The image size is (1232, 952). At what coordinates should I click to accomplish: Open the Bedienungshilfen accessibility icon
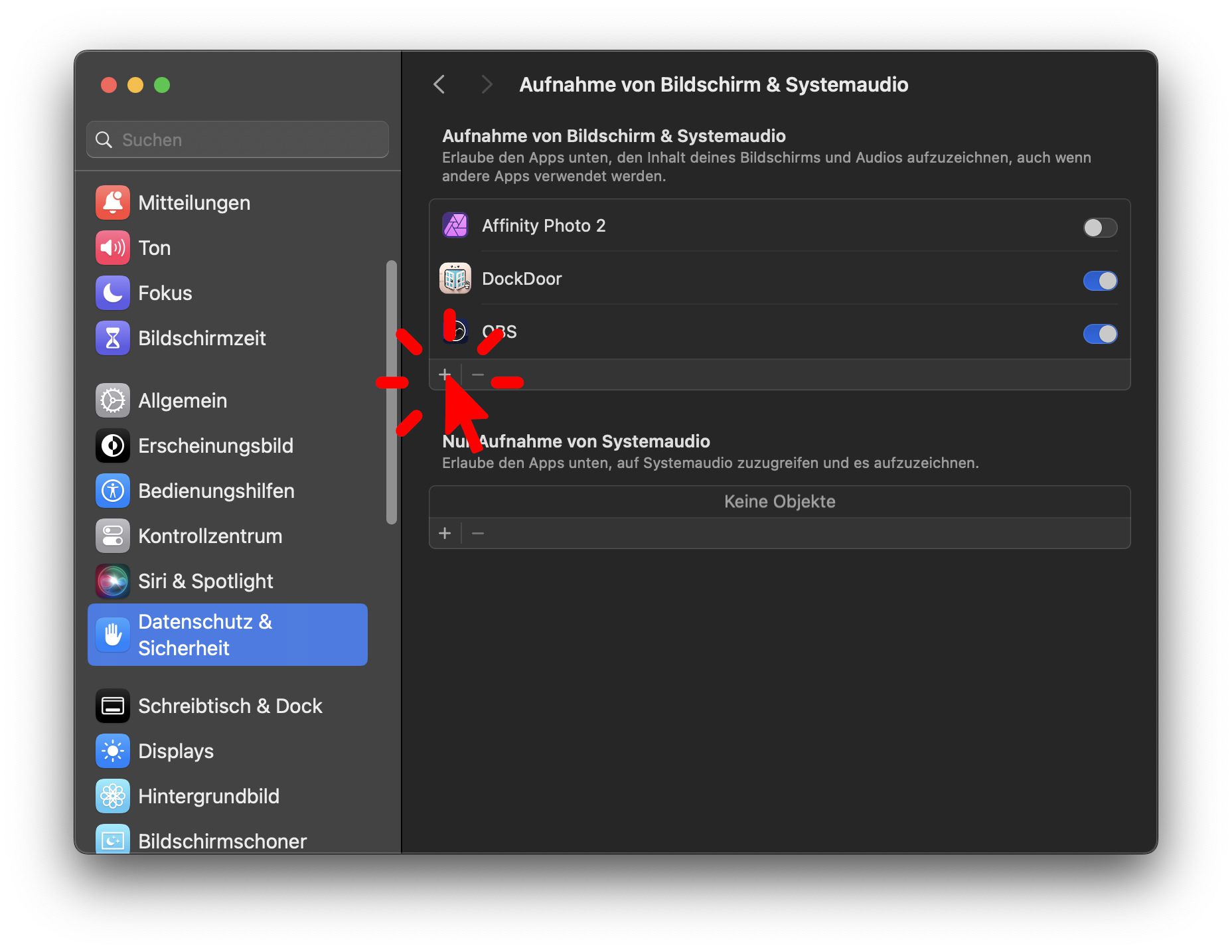[x=112, y=491]
